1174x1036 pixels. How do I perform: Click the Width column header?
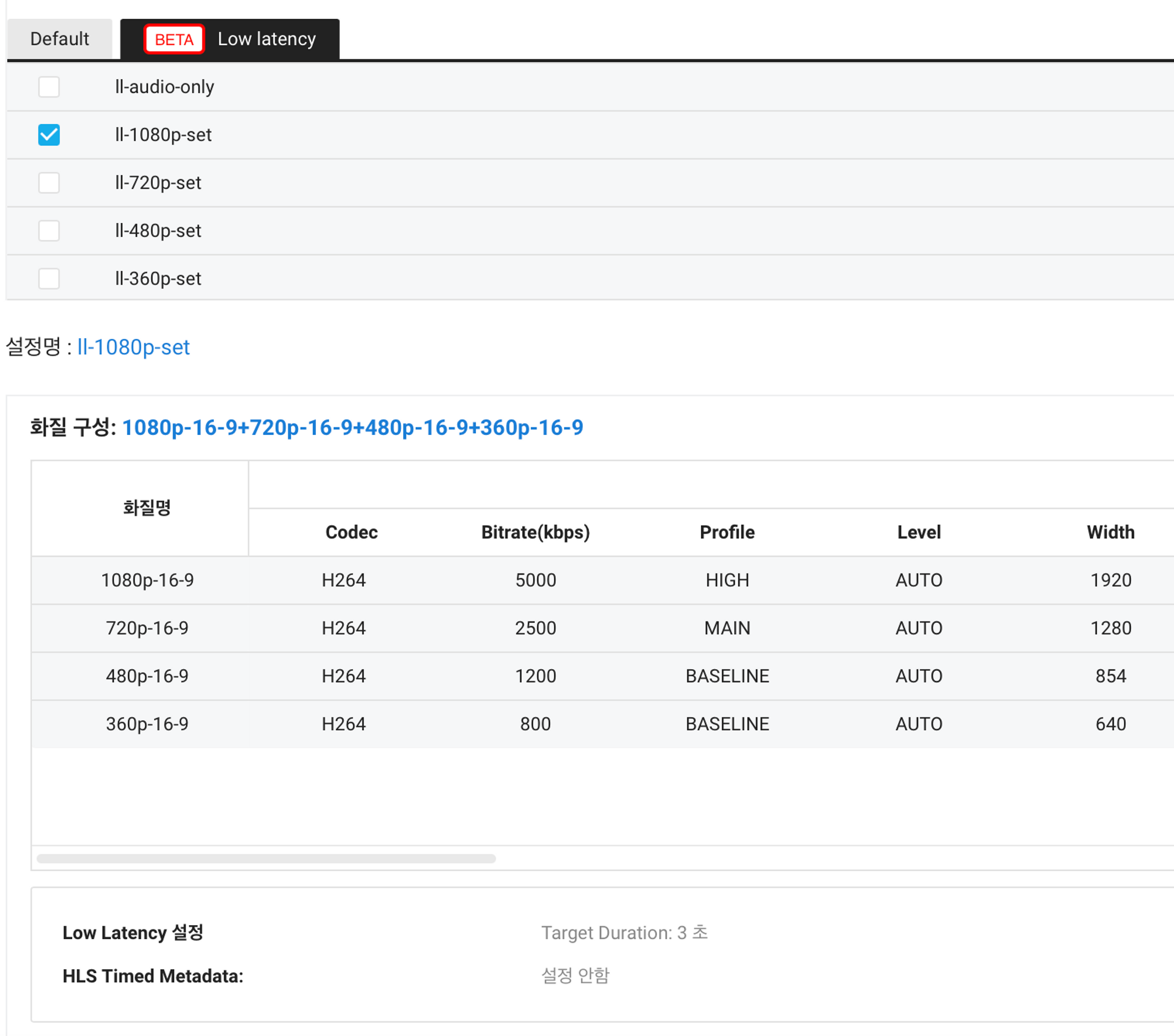(x=1110, y=532)
